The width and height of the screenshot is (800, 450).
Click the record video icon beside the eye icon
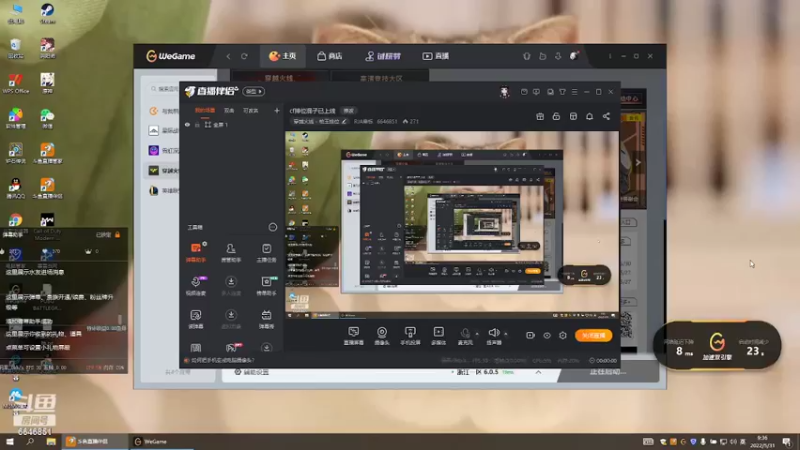[530, 335]
